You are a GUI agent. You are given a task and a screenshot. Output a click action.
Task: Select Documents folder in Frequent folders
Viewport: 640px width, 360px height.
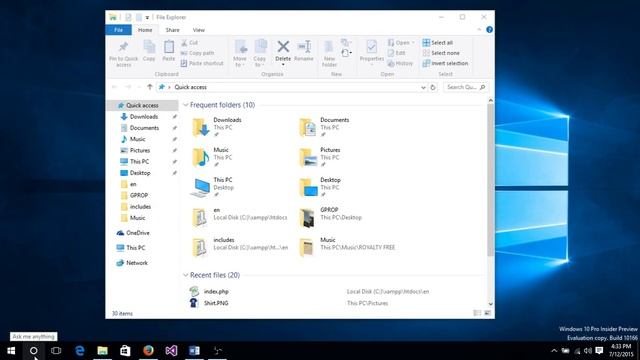[324, 127]
